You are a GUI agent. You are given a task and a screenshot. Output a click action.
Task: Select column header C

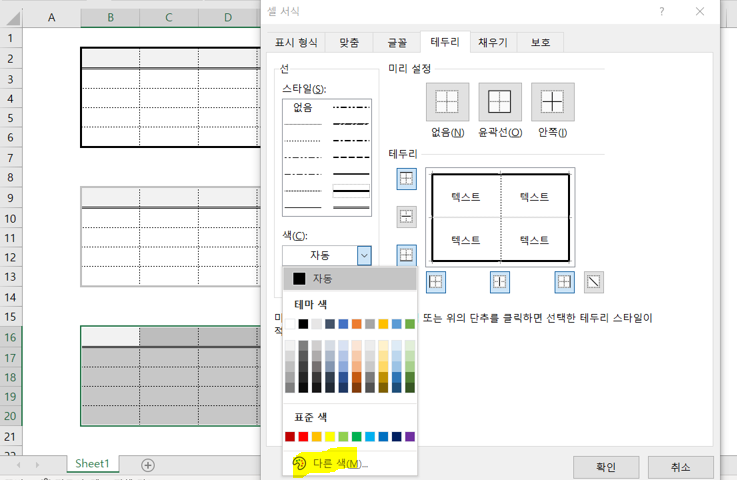(x=169, y=18)
